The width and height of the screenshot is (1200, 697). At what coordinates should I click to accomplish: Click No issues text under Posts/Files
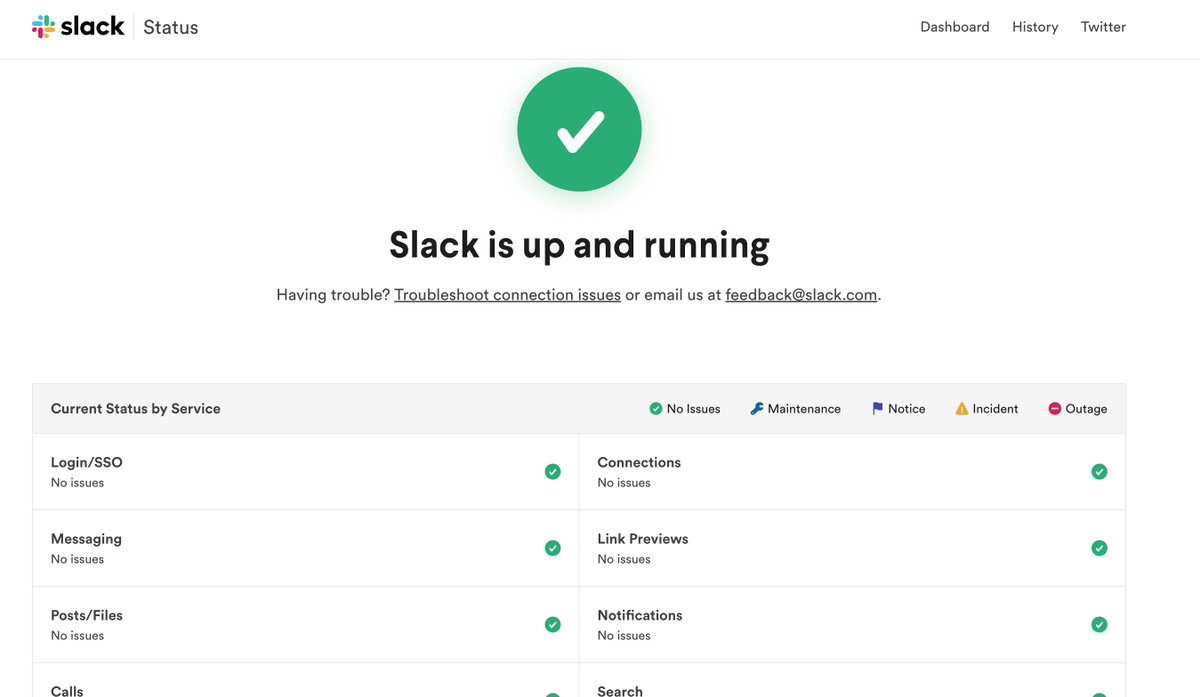coord(77,636)
